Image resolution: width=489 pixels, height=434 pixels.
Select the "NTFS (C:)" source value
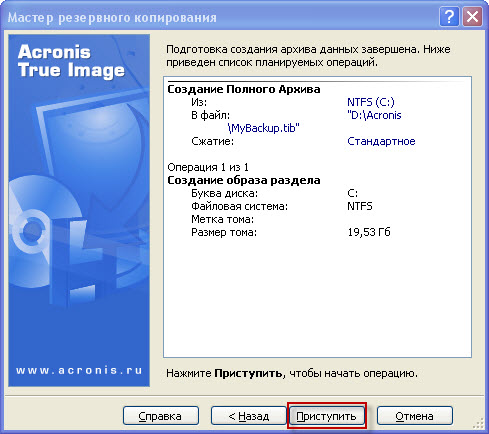(371, 102)
